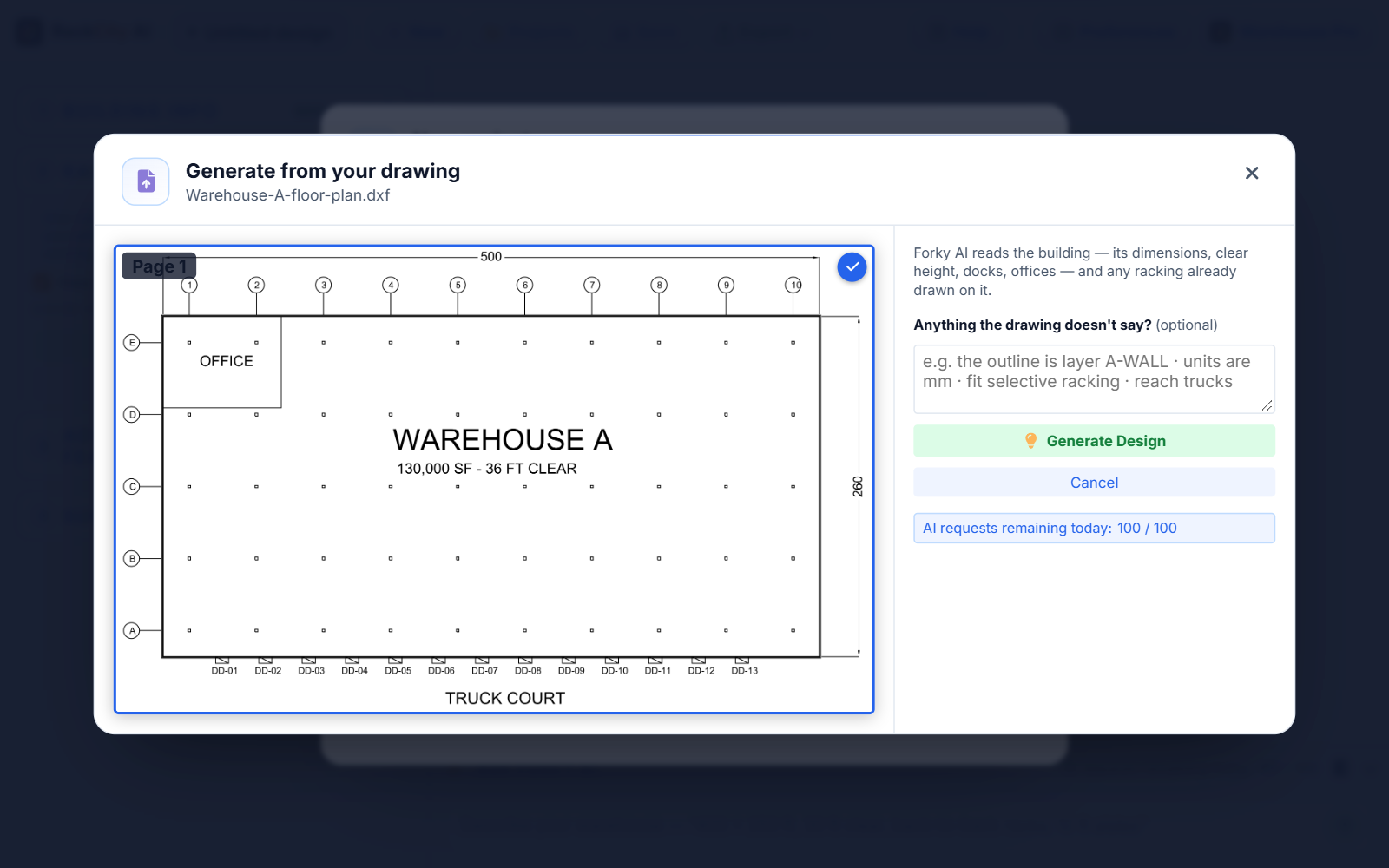Screen dimensions: 1389x868
Task: Click the 500 dimension label
Action: 491,257
